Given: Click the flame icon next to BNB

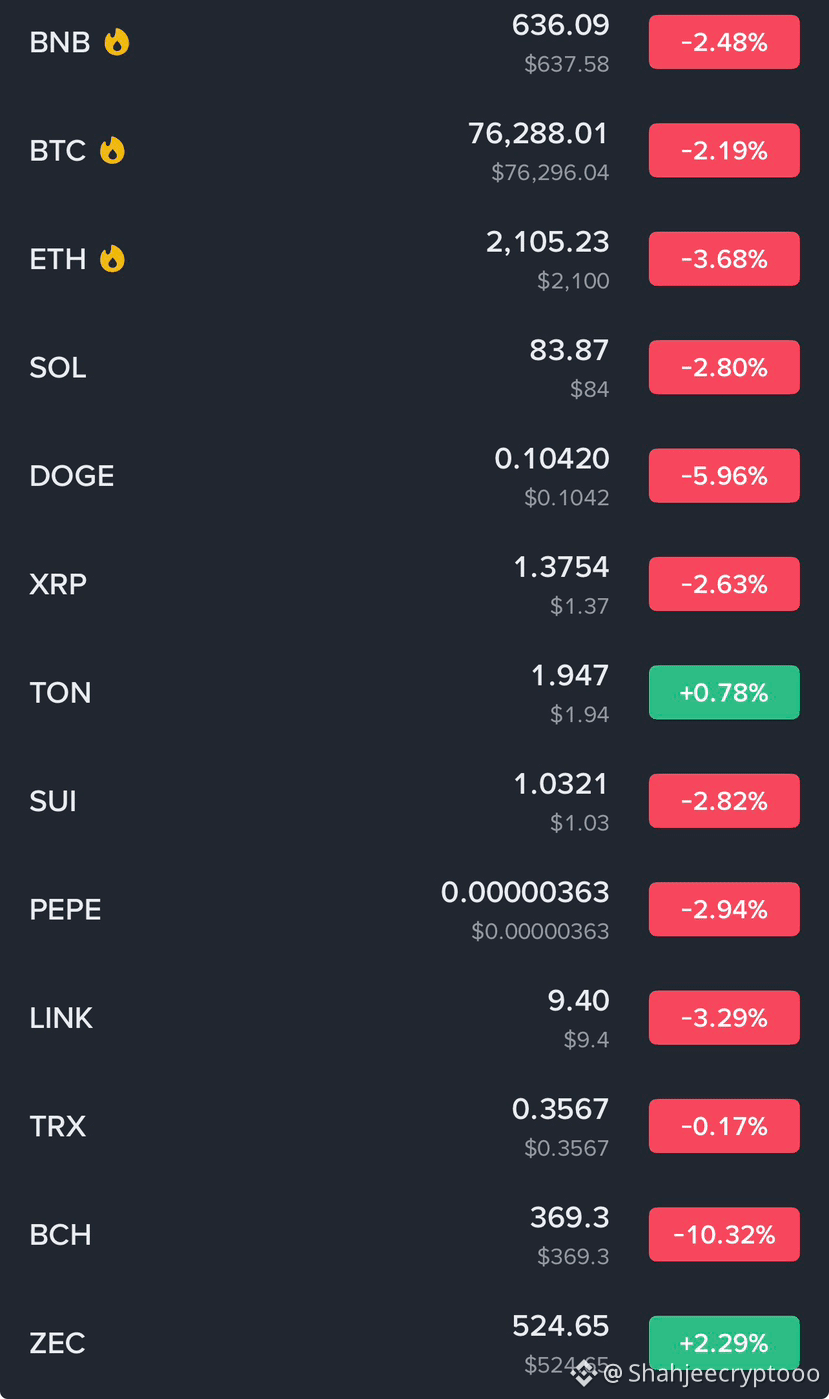Looking at the screenshot, I should (x=117, y=42).
